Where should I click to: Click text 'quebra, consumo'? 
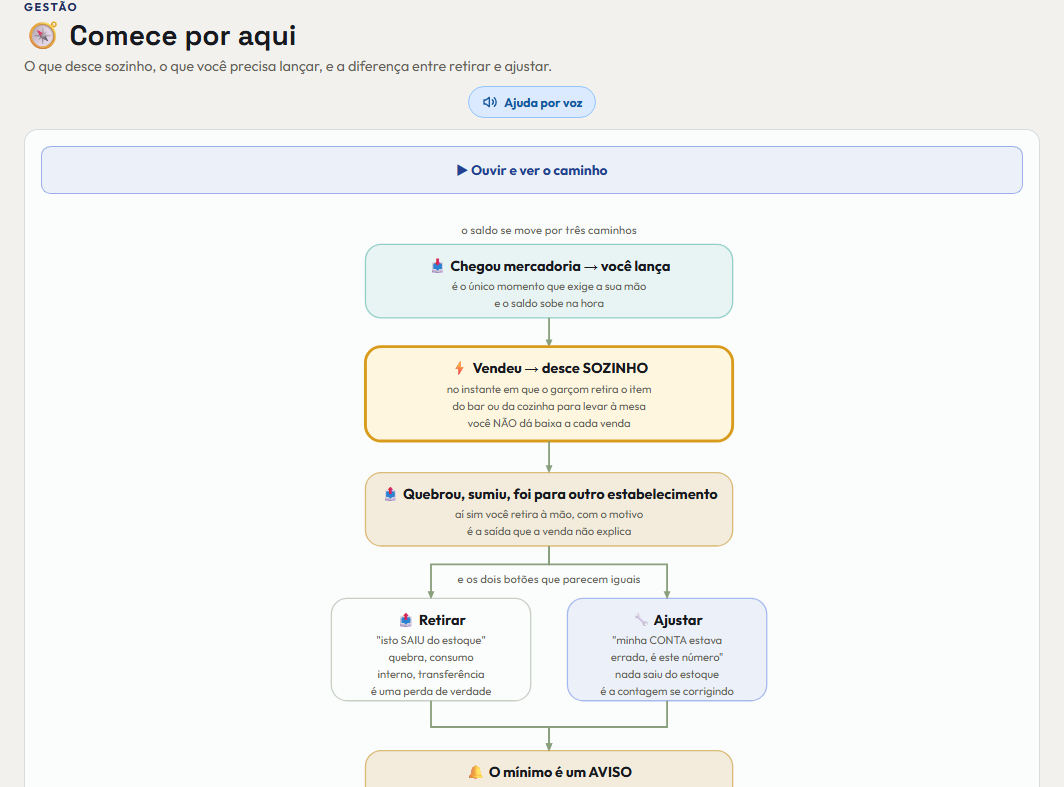tap(431, 657)
